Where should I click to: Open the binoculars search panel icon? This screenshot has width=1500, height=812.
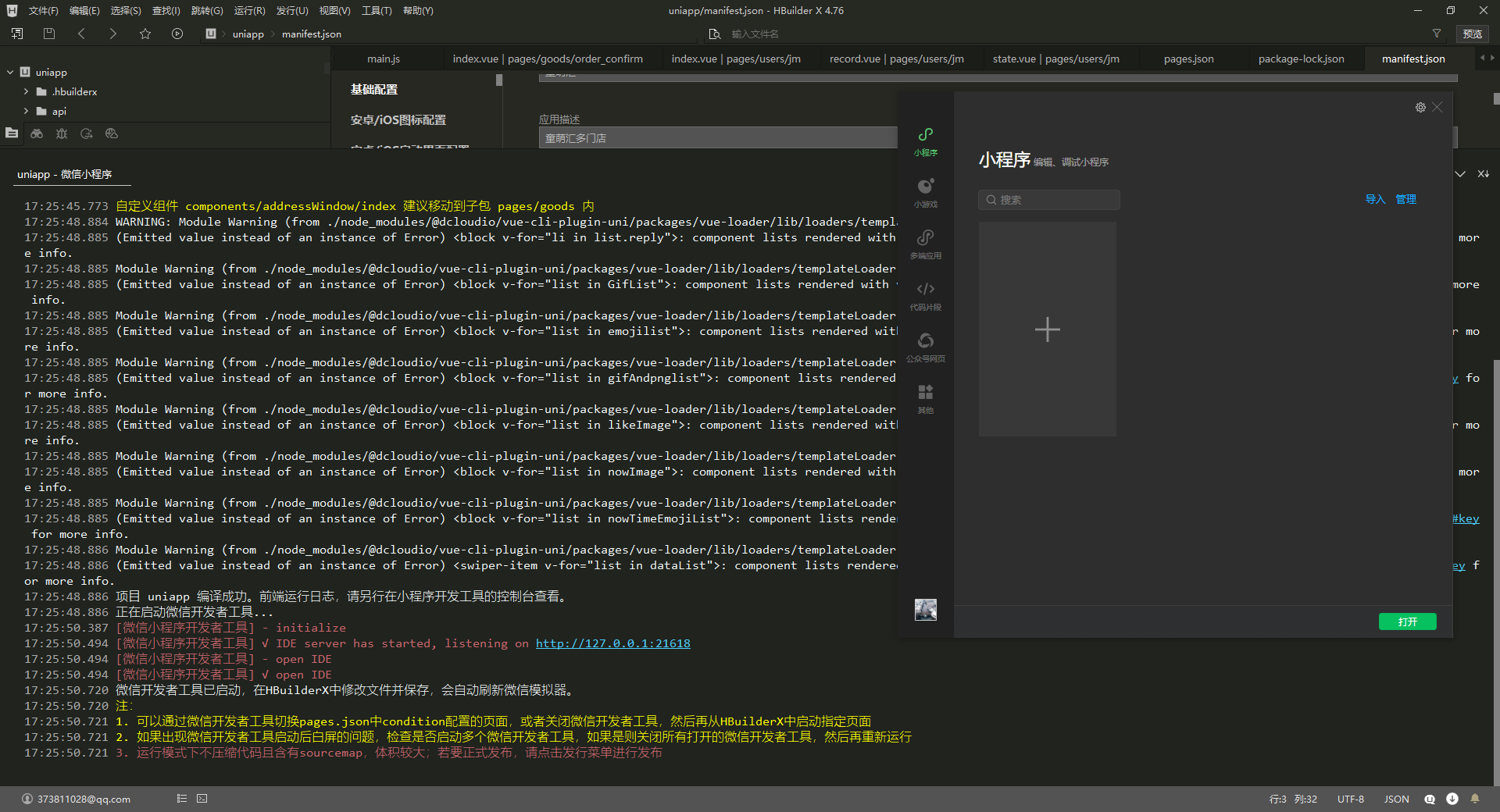tap(37, 134)
